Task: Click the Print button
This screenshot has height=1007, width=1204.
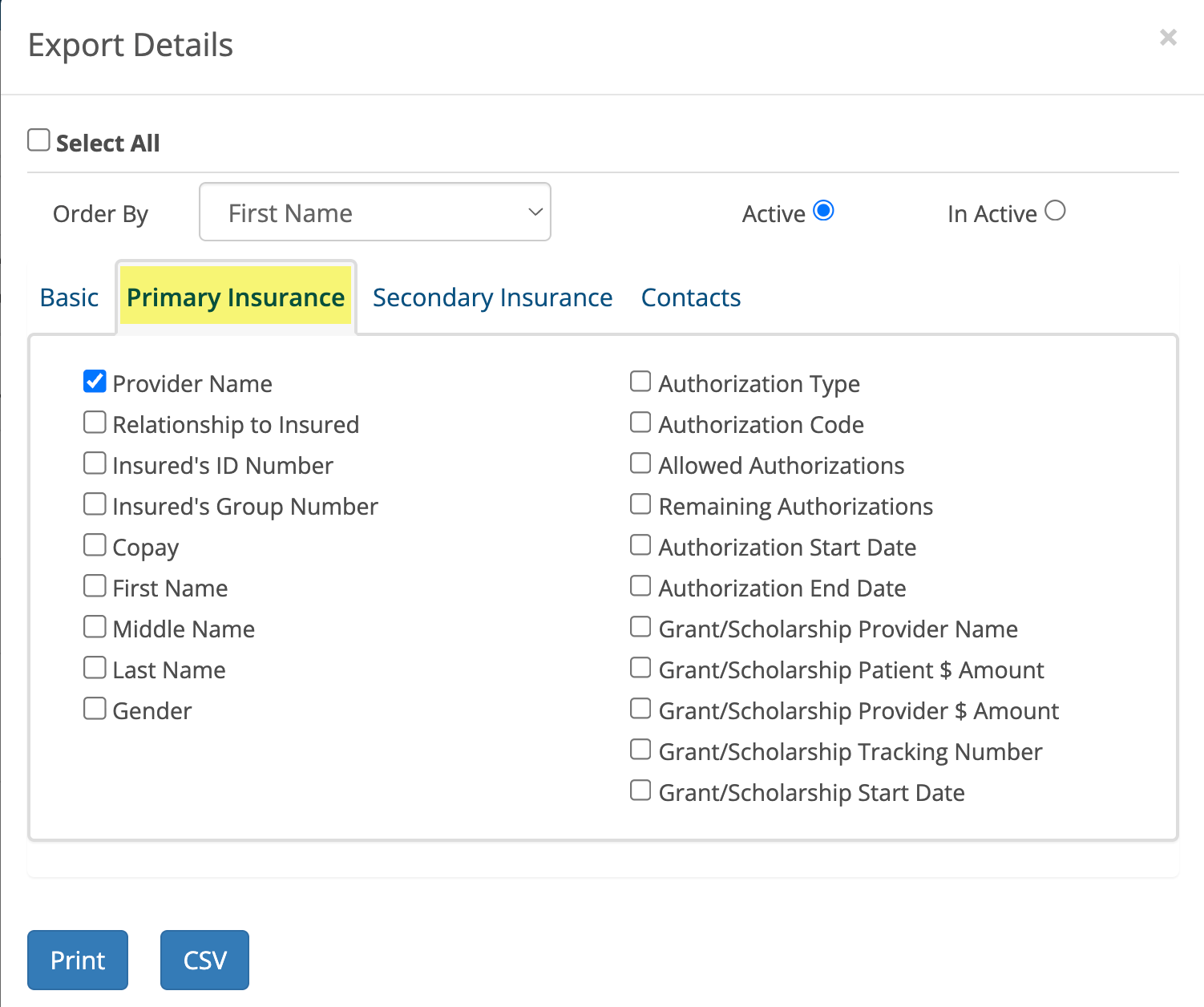Action: pyautogui.click(x=78, y=960)
